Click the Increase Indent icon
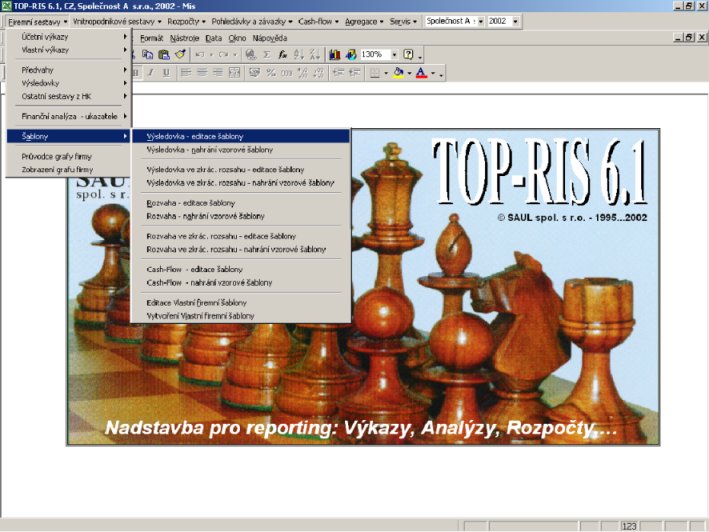This screenshot has height=532, width=709. [354, 73]
